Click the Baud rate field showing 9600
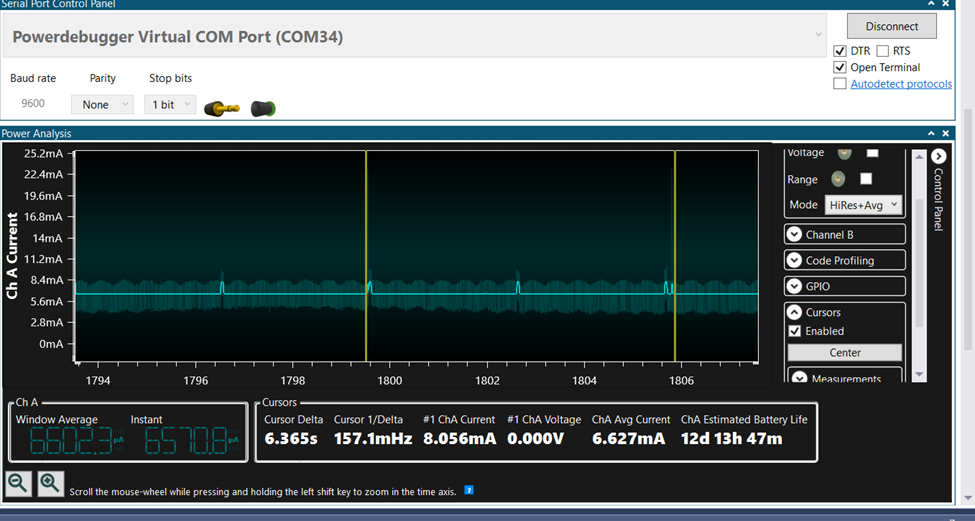This screenshot has height=521, width=975. tap(33, 103)
